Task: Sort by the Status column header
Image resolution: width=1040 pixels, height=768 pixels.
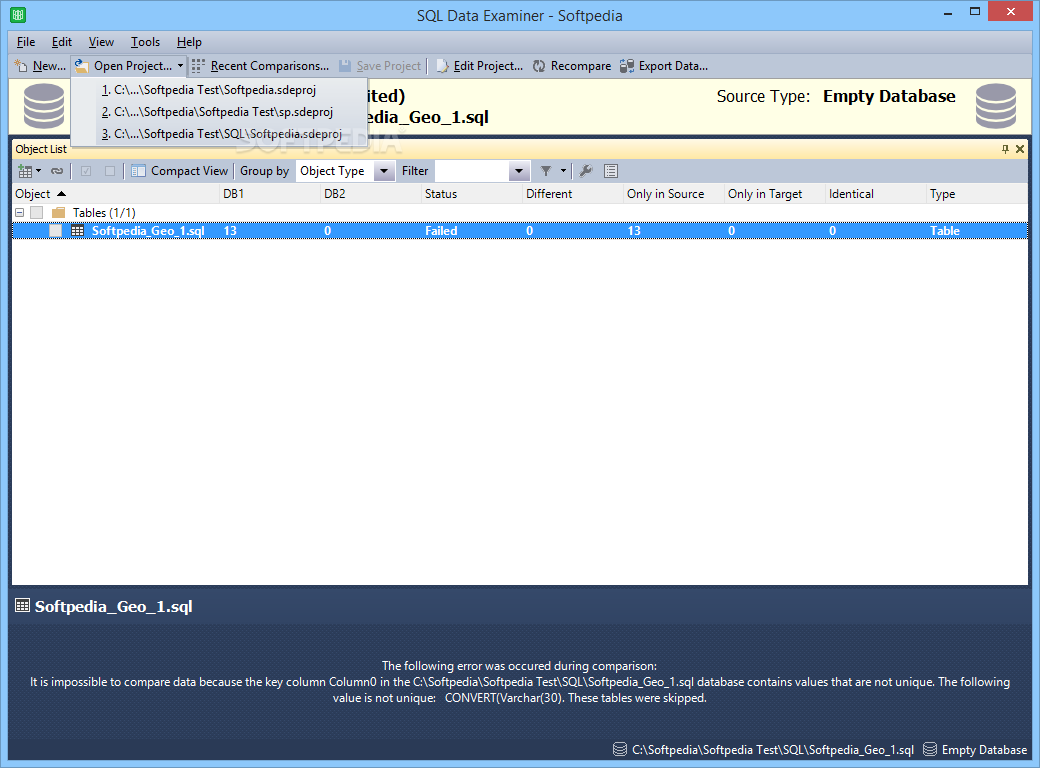Action: pos(472,194)
